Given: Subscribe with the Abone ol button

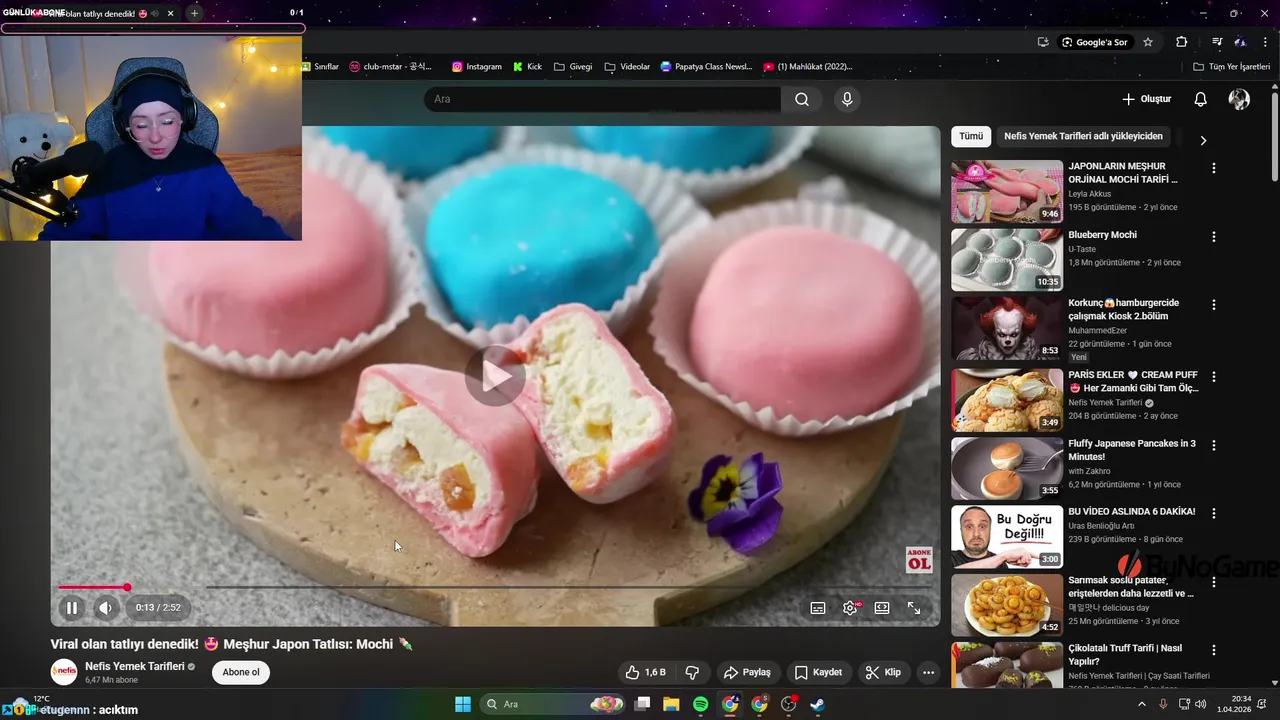Looking at the screenshot, I should click(x=241, y=672).
